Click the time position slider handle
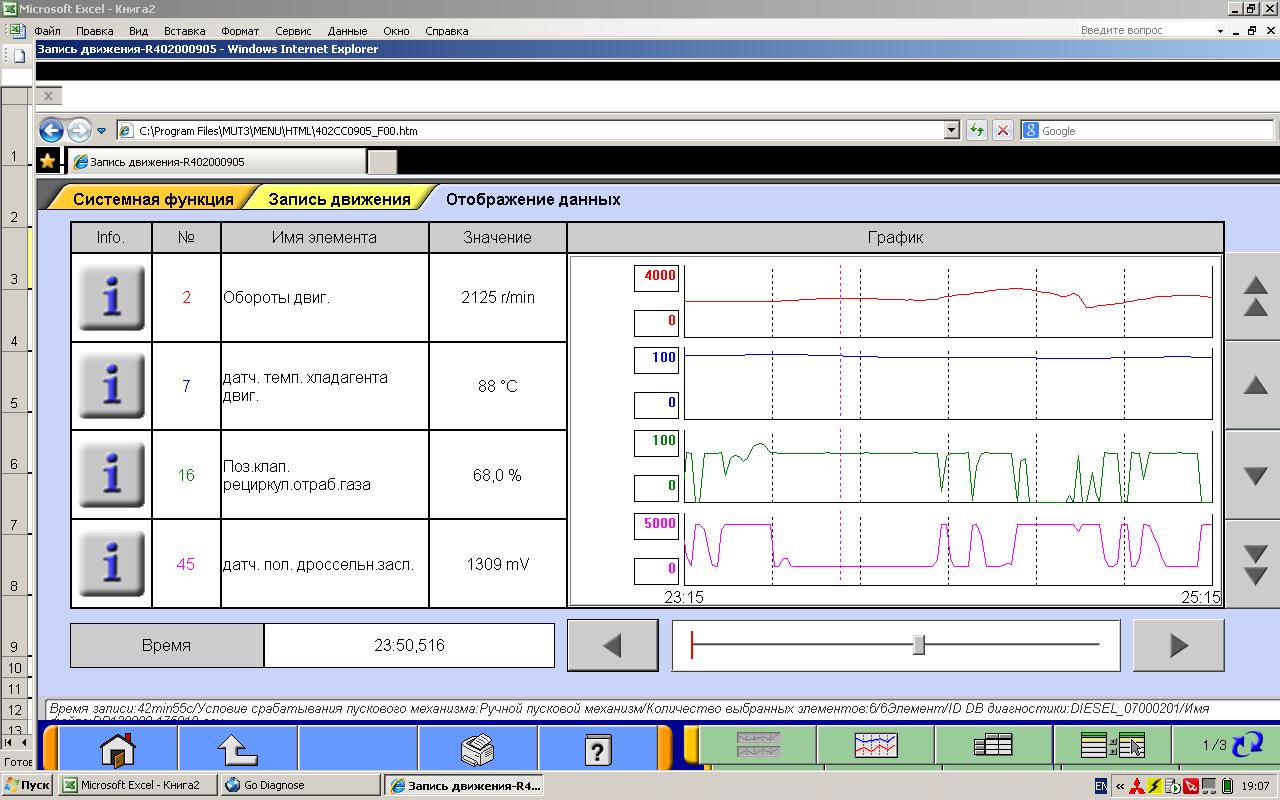Screen dimensions: 1280x800 pyautogui.click(x=919, y=645)
